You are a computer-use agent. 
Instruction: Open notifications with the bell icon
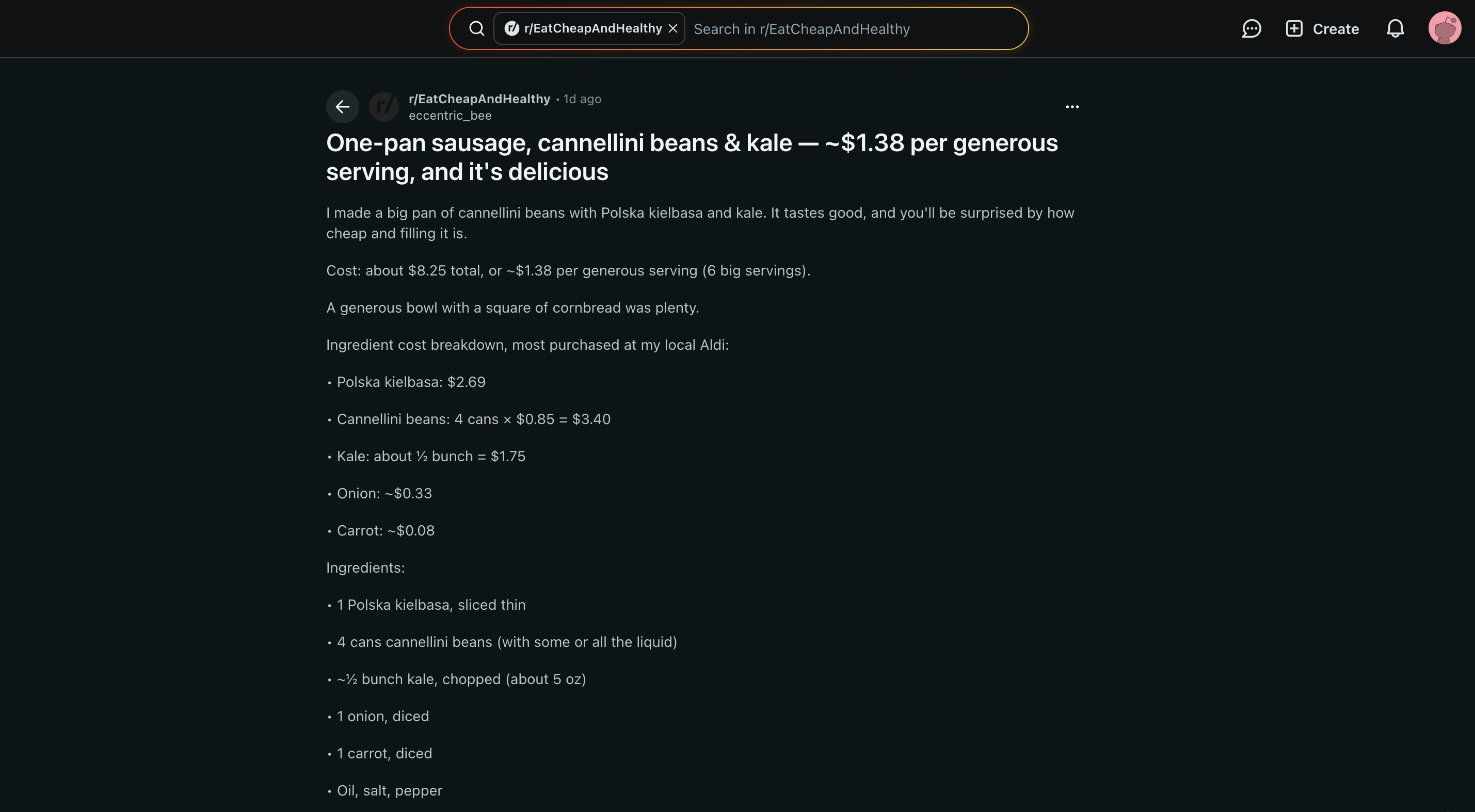pos(1396,28)
